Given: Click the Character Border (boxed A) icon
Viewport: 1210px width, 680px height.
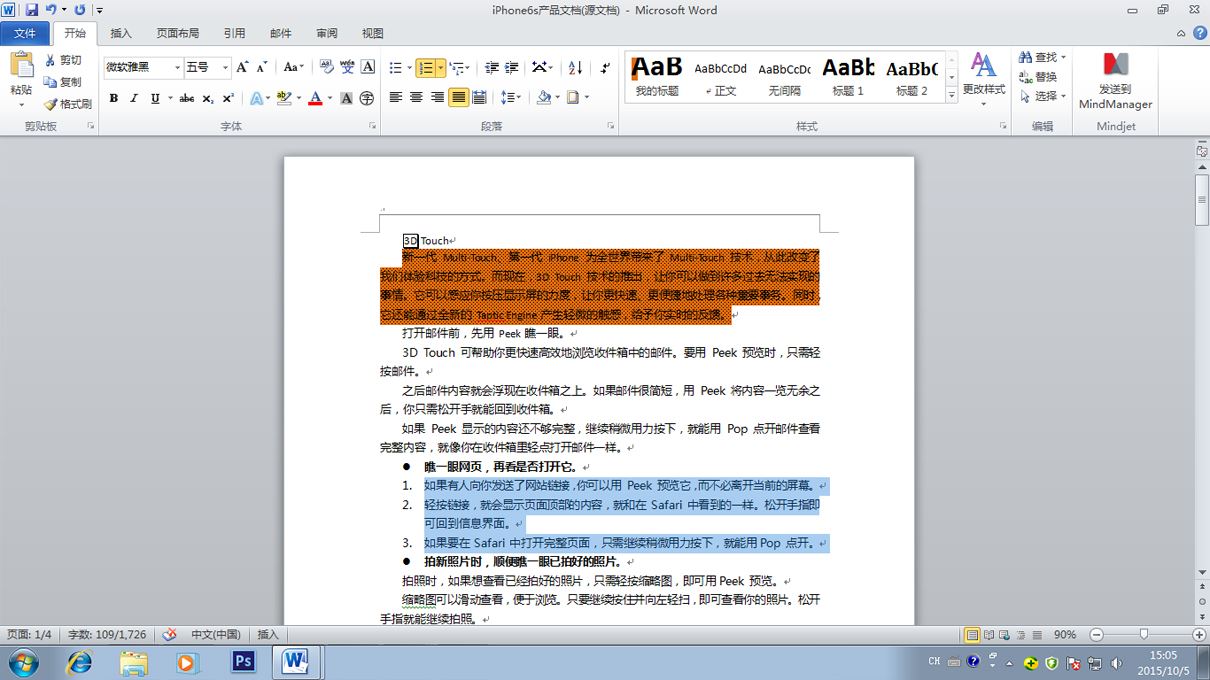Looking at the screenshot, I should tap(368, 67).
